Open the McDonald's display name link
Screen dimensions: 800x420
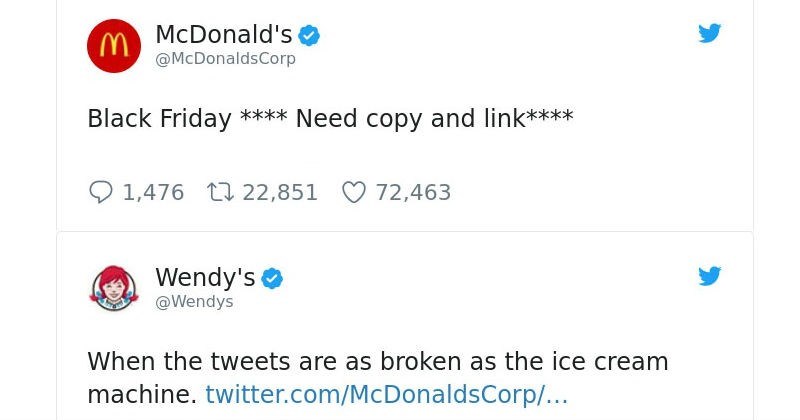click(x=223, y=35)
